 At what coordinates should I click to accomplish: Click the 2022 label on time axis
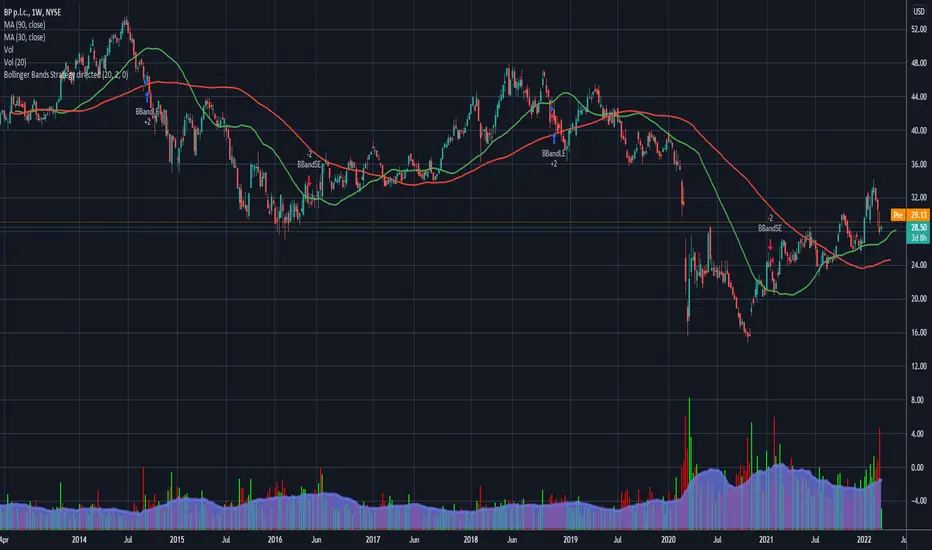click(864, 540)
